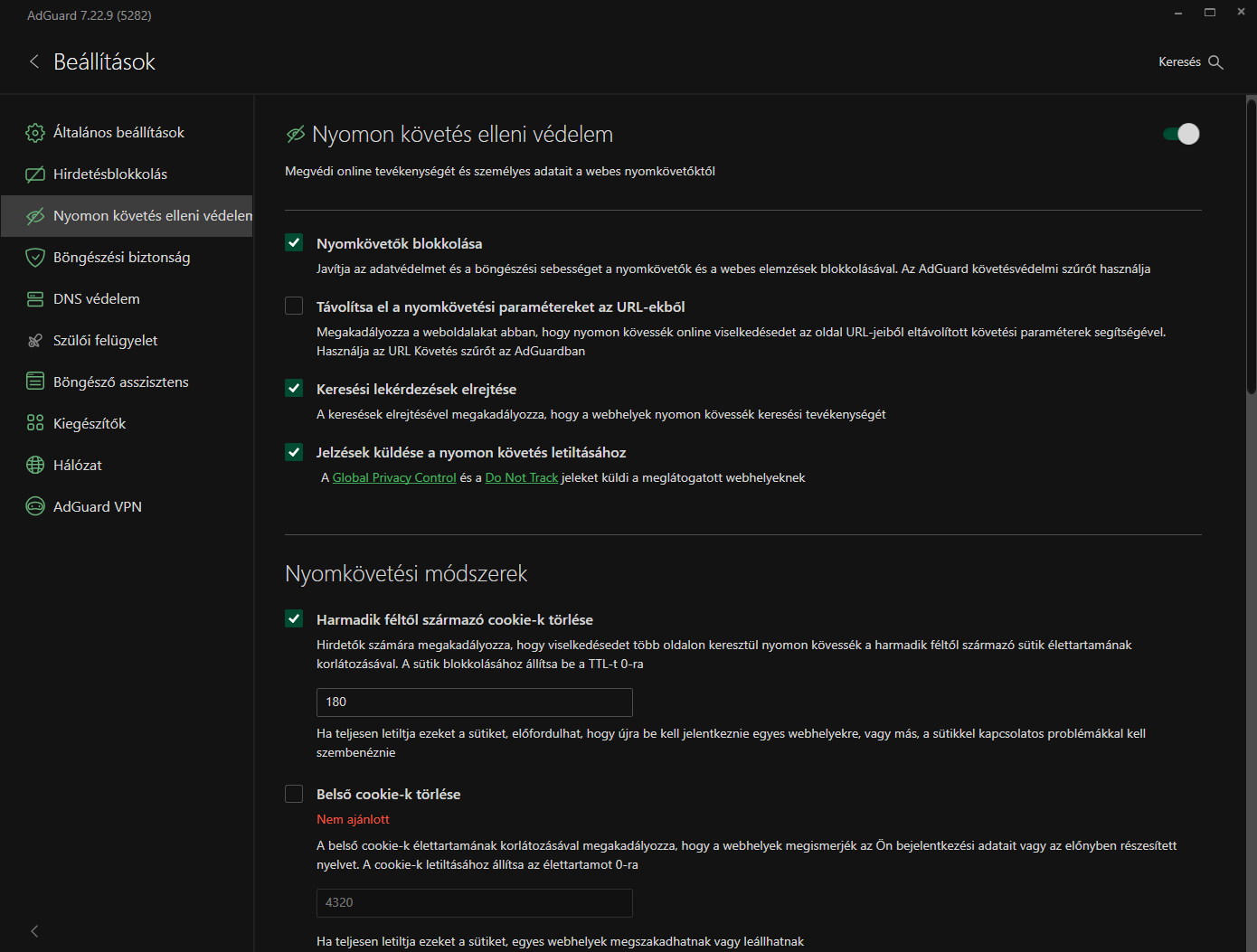Click the first-party cookie field showing 4320
The image size is (1257, 952).
click(475, 903)
